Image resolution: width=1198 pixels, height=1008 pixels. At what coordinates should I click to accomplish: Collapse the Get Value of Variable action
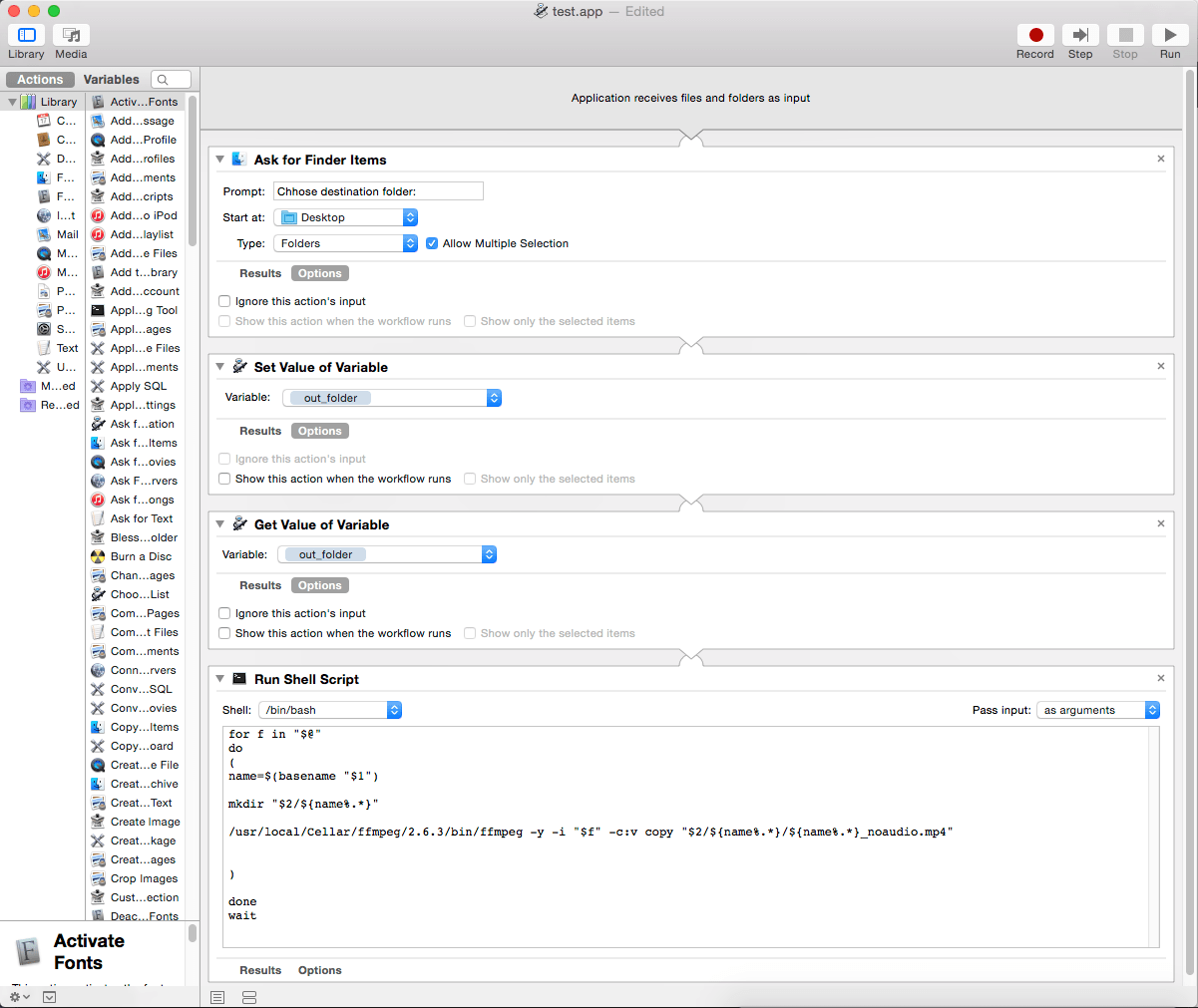[x=220, y=524]
